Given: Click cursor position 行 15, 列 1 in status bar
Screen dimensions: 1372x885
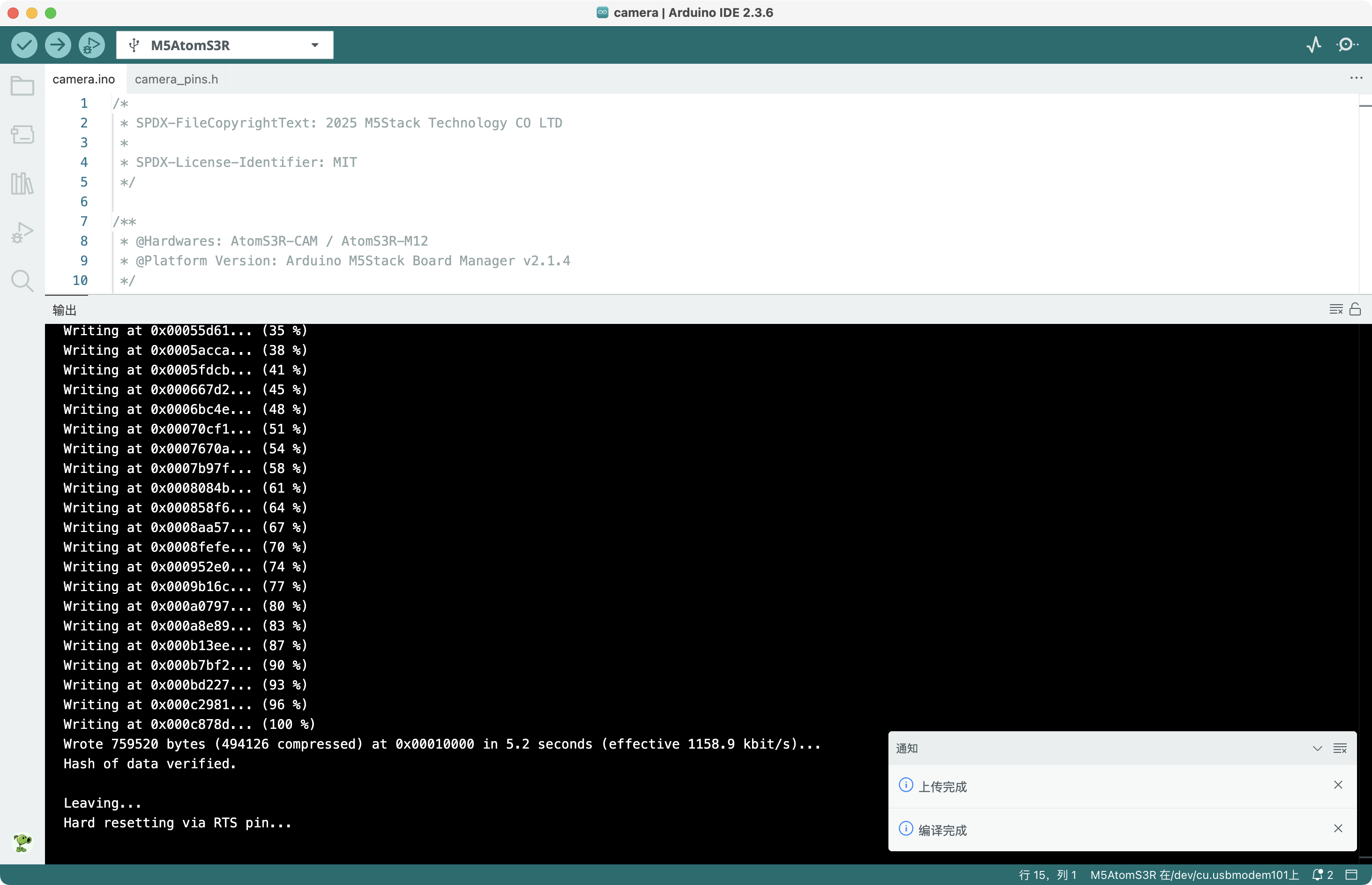Looking at the screenshot, I should pyautogui.click(x=1048, y=875).
